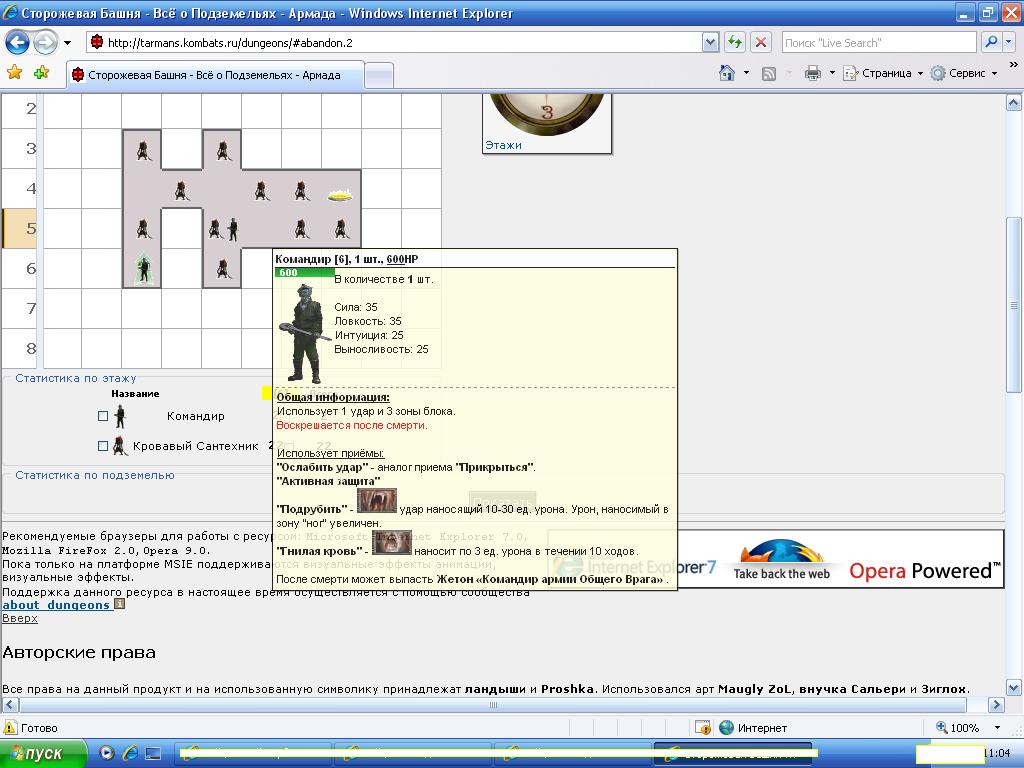Viewport: 1024px width, 768px height.
Task: Launch Windows Media Player from quick launch
Action: 107,753
